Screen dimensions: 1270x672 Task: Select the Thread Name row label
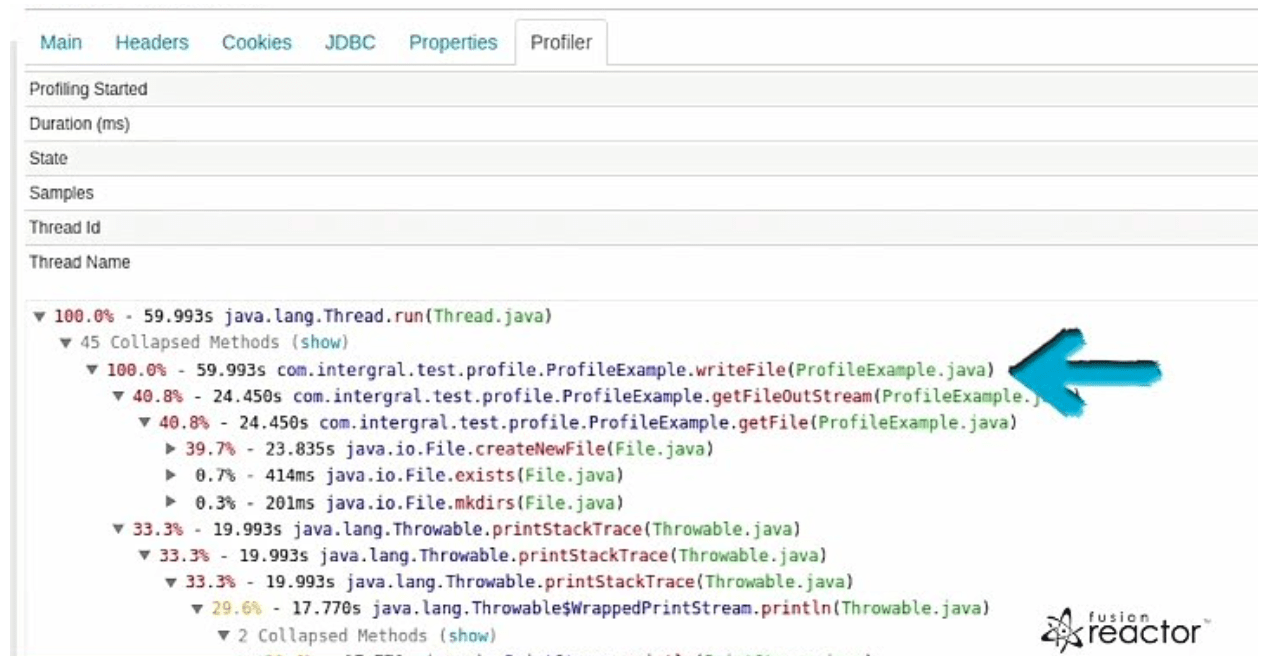point(80,262)
